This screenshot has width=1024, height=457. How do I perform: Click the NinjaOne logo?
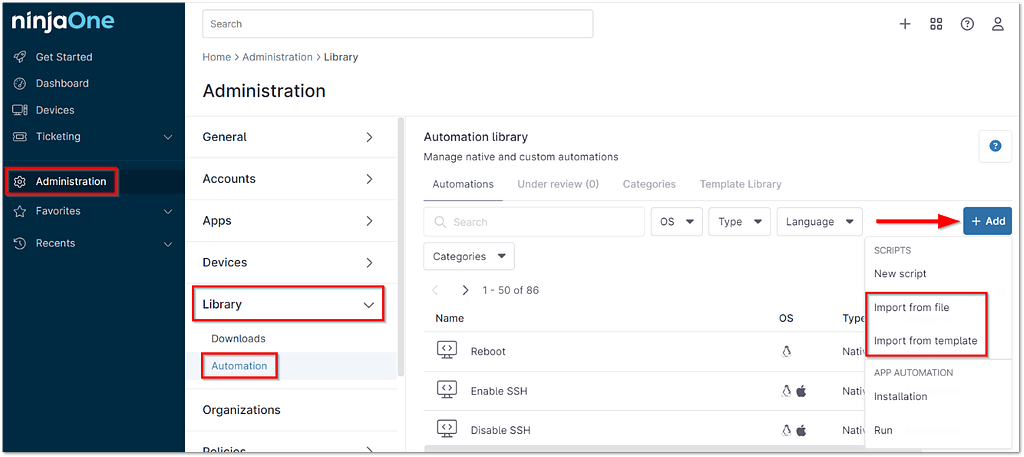62,22
